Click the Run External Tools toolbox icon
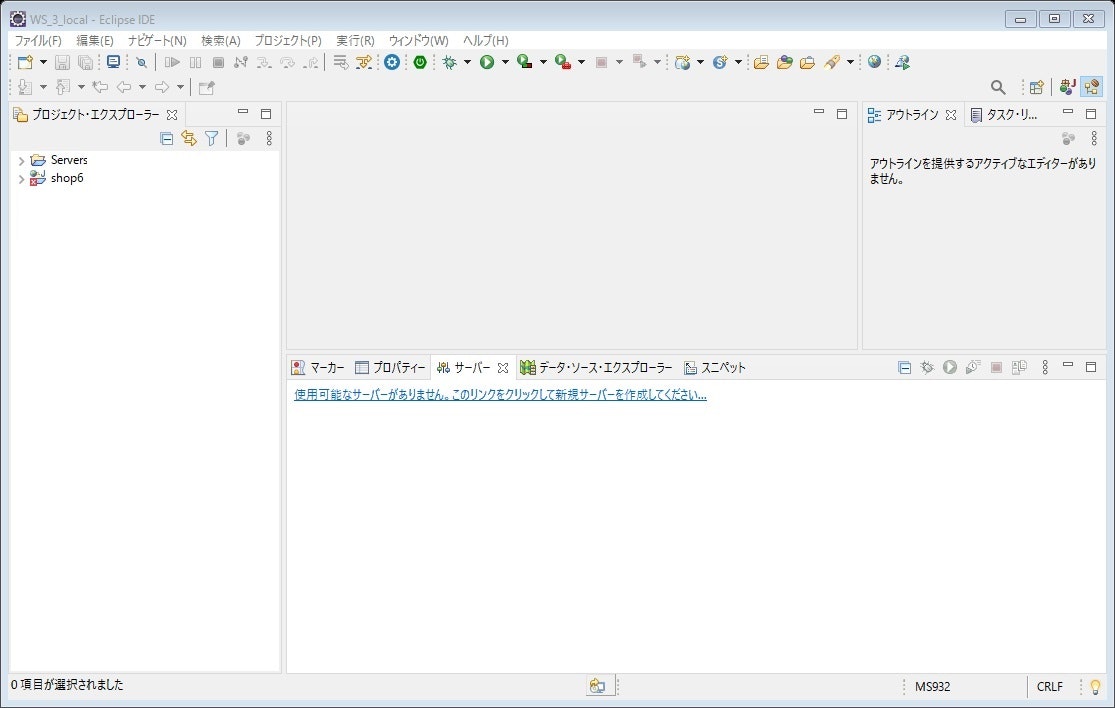 pos(563,63)
